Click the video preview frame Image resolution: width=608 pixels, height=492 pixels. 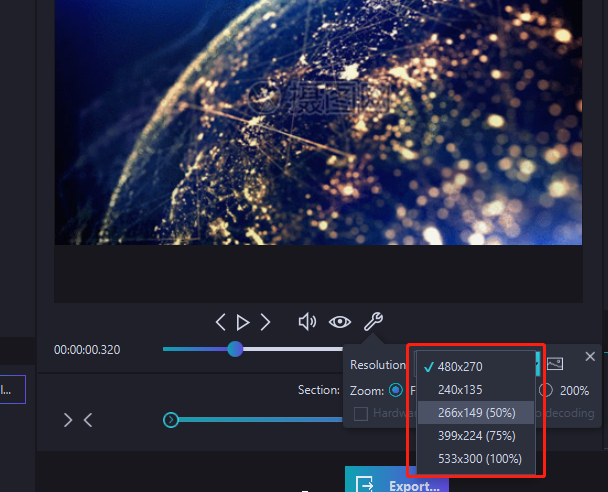318,122
